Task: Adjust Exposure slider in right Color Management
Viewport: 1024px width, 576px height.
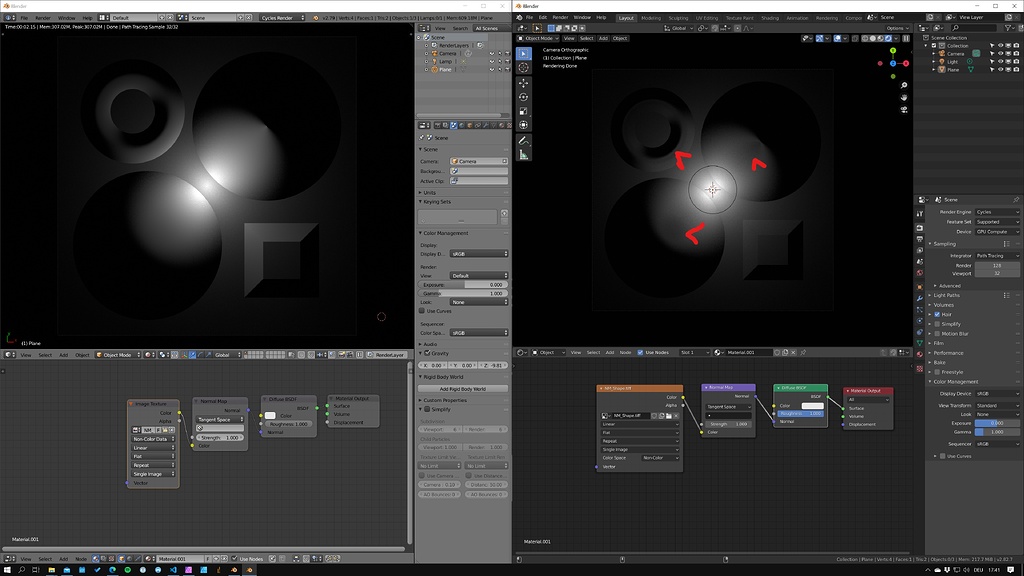Action: point(997,423)
